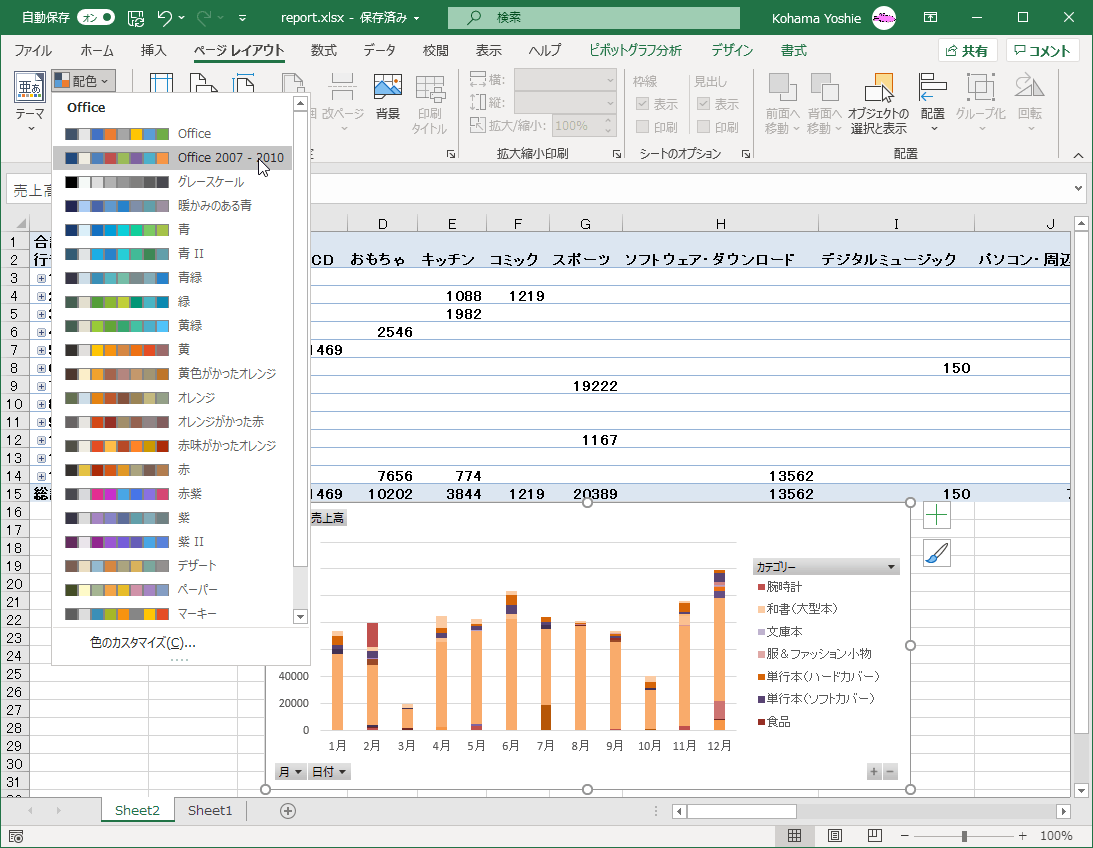
Task: Open the Data (データ) ribbon tab
Action: pyautogui.click(x=379, y=51)
